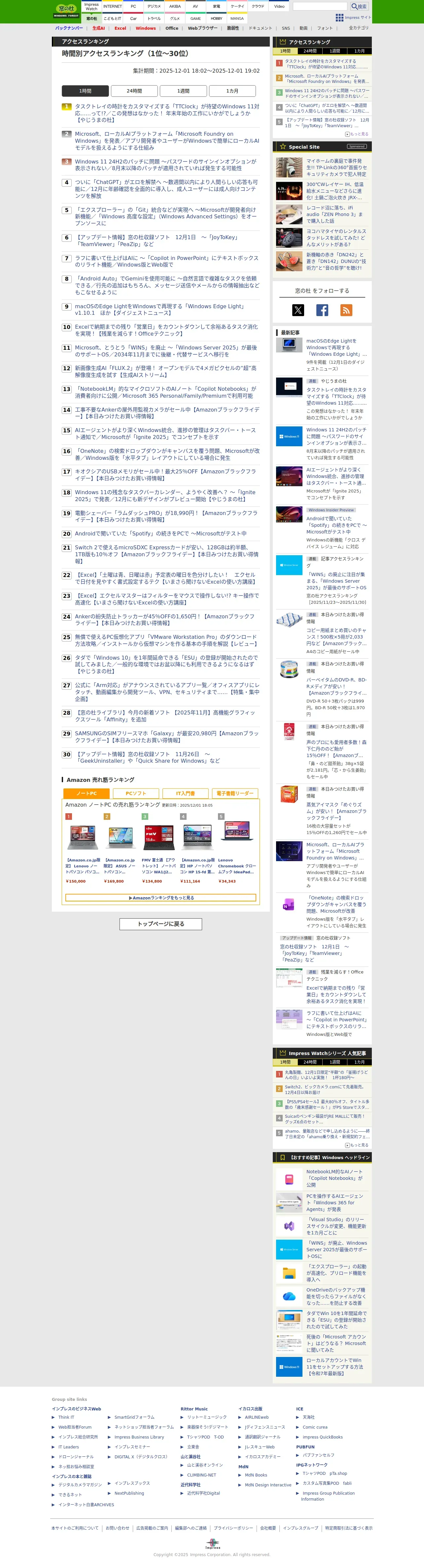This screenshot has height=1568, width=424.
Task: Open お問い合わせ footer link
Action: pyautogui.click(x=118, y=1528)
